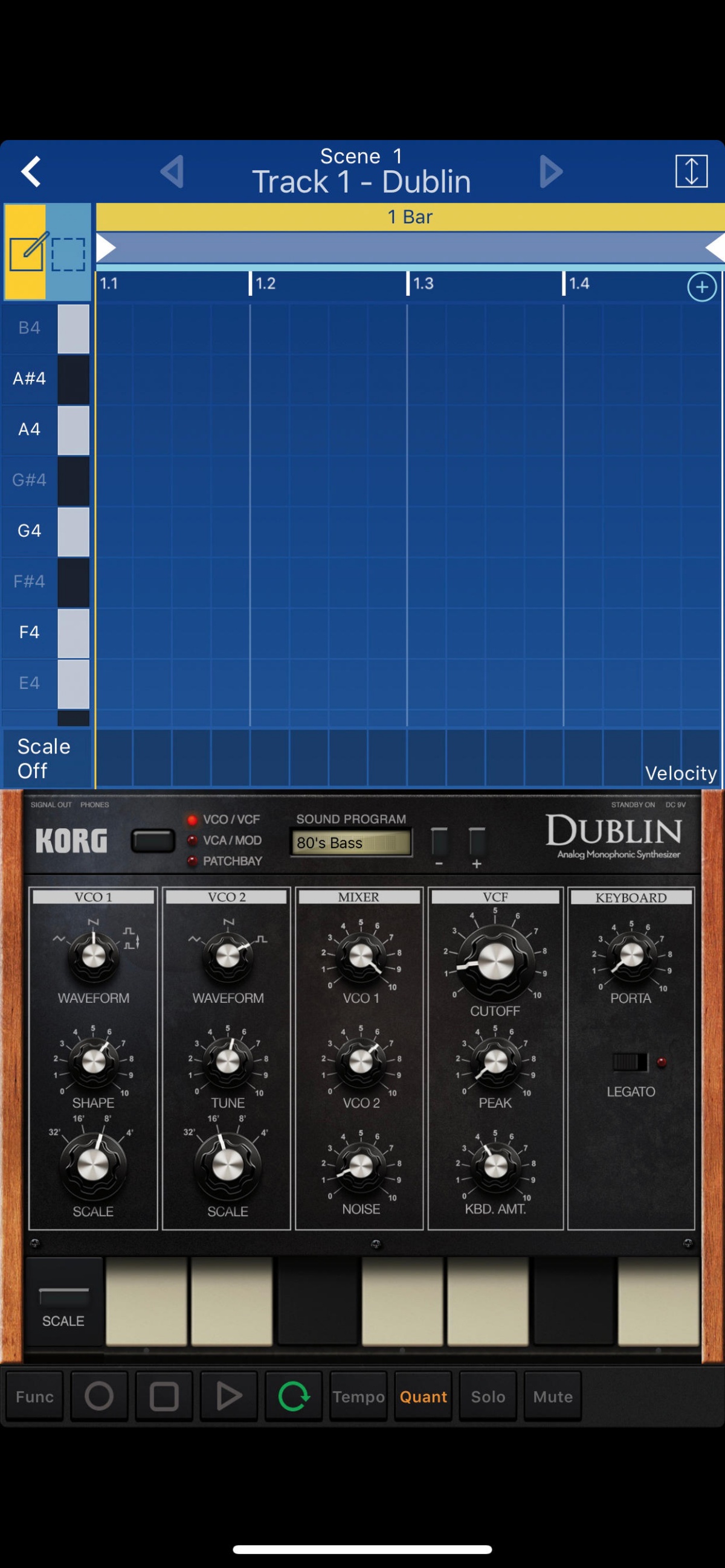Click the VCO 2 Scale knob
This screenshot has width=725, height=1568.
point(228,1165)
